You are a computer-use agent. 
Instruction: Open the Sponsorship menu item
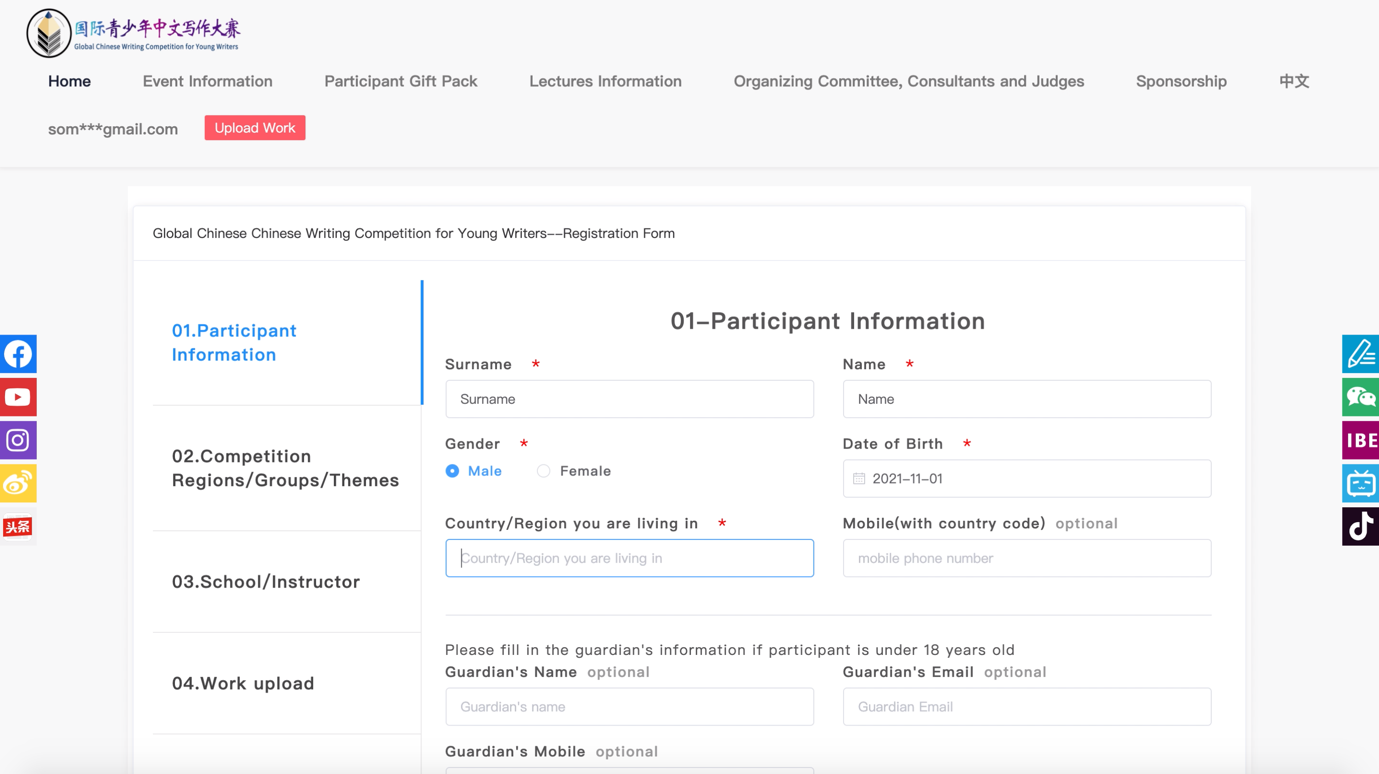1181,81
